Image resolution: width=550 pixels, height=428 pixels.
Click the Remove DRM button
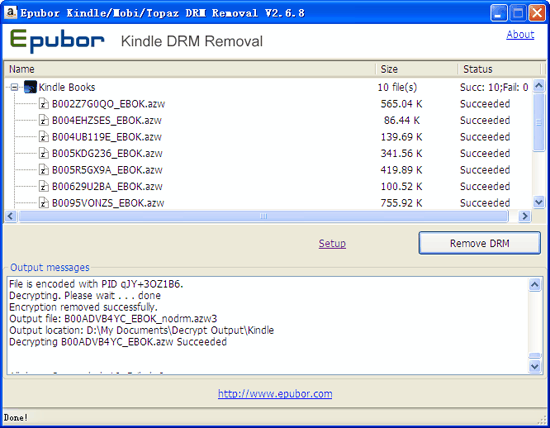(479, 243)
